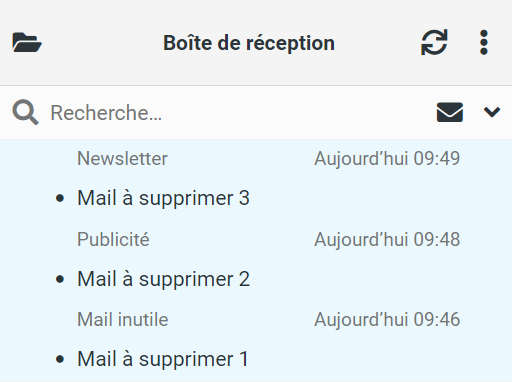The width and height of the screenshot is (512, 382).
Task: Click the search magnifier icon
Action: point(25,112)
